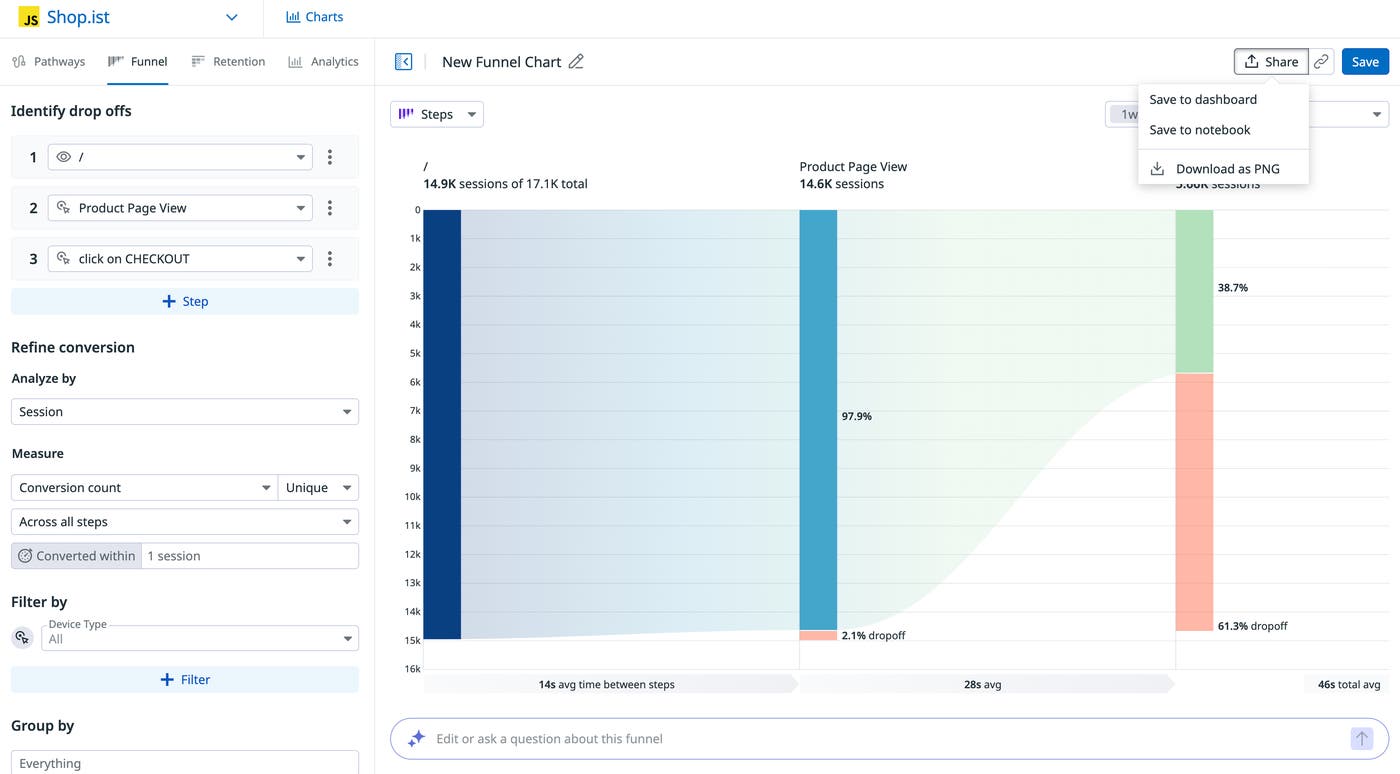Submit with the arrow icon in the question bar

(1361, 738)
